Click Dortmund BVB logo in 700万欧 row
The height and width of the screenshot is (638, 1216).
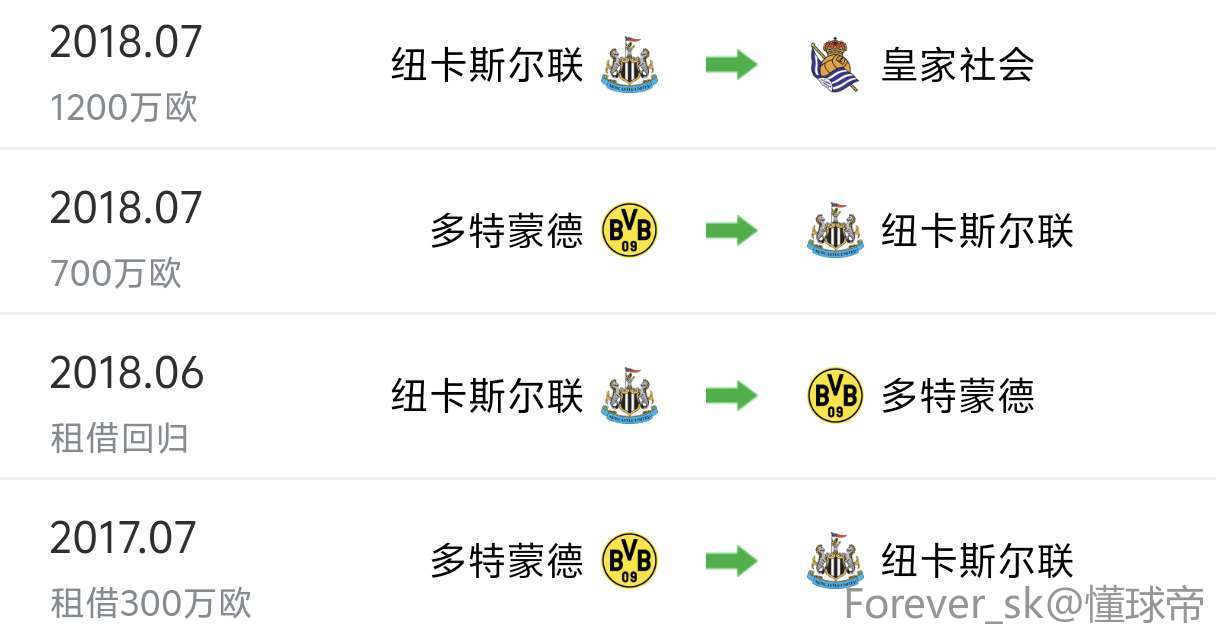630,231
